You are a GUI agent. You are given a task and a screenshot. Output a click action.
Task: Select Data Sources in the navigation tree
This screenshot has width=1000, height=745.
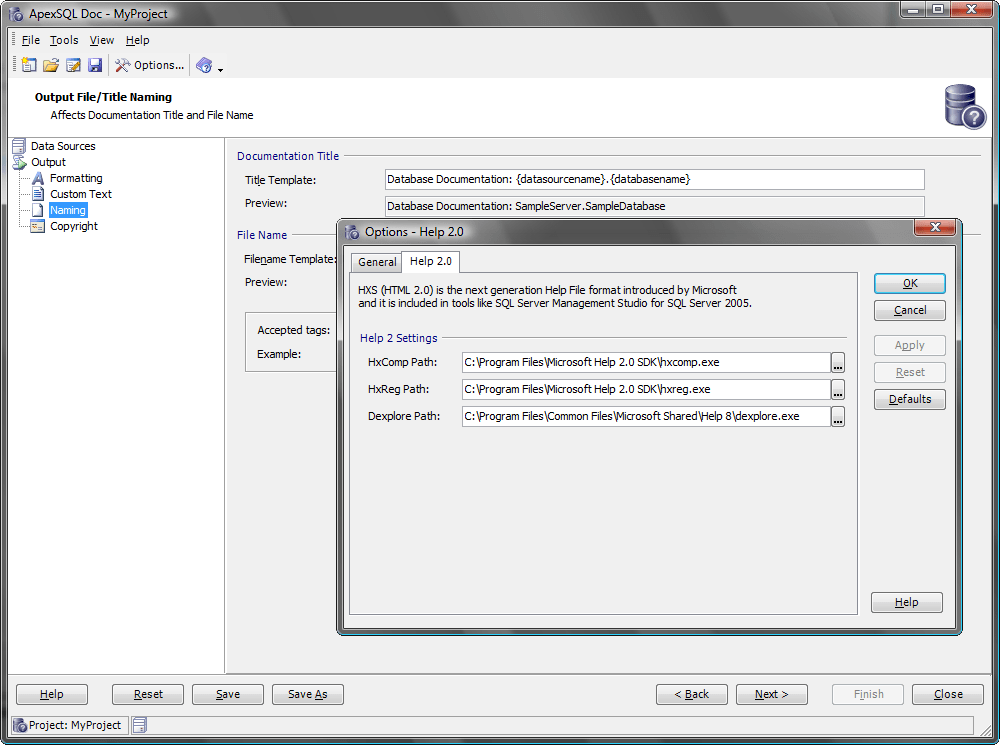point(62,145)
